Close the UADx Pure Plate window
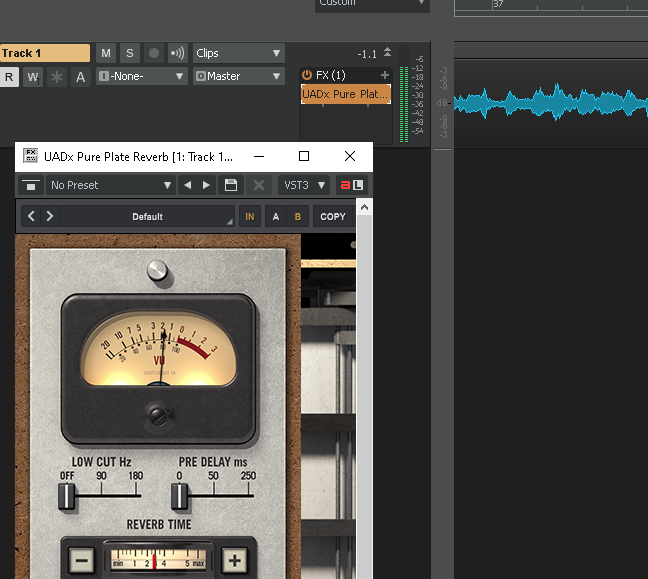This screenshot has width=648, height=579. coord(350,156)
